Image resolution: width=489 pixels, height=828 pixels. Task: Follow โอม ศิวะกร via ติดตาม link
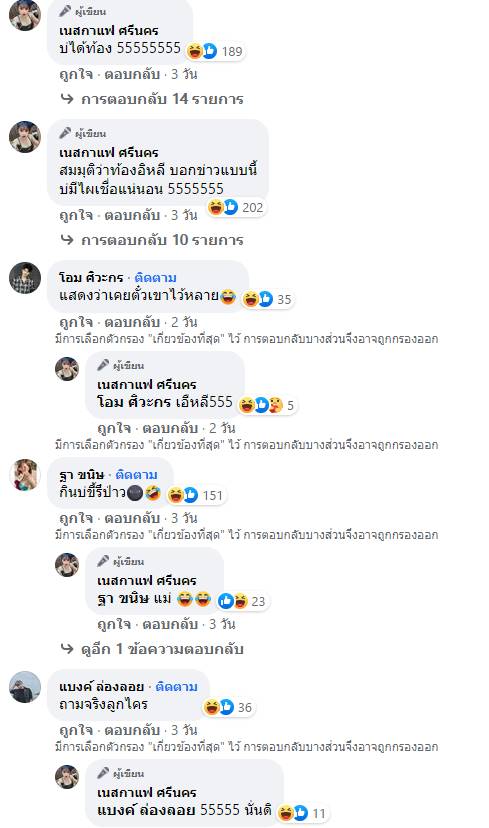click(x=155, y=278)
